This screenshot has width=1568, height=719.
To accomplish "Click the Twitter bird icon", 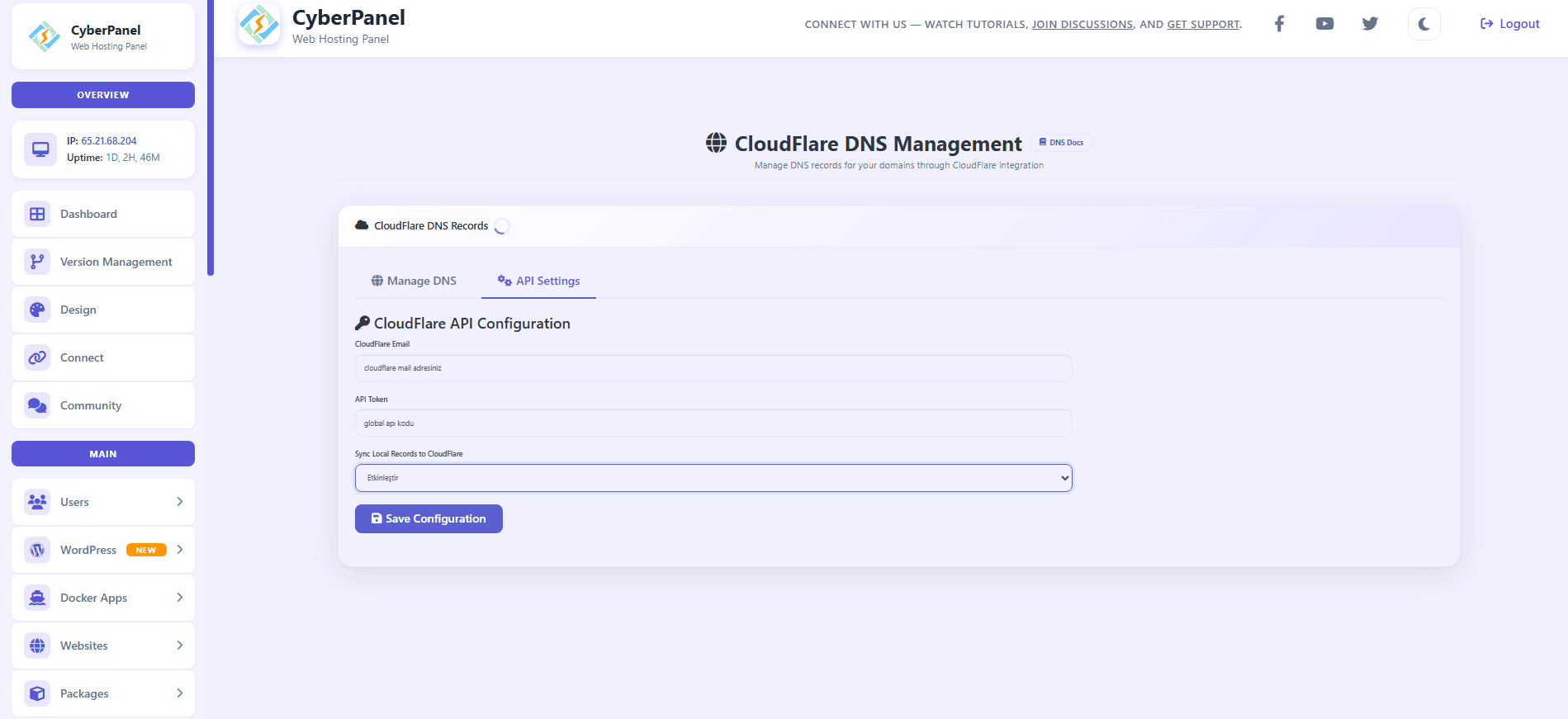I will 1370,24.
